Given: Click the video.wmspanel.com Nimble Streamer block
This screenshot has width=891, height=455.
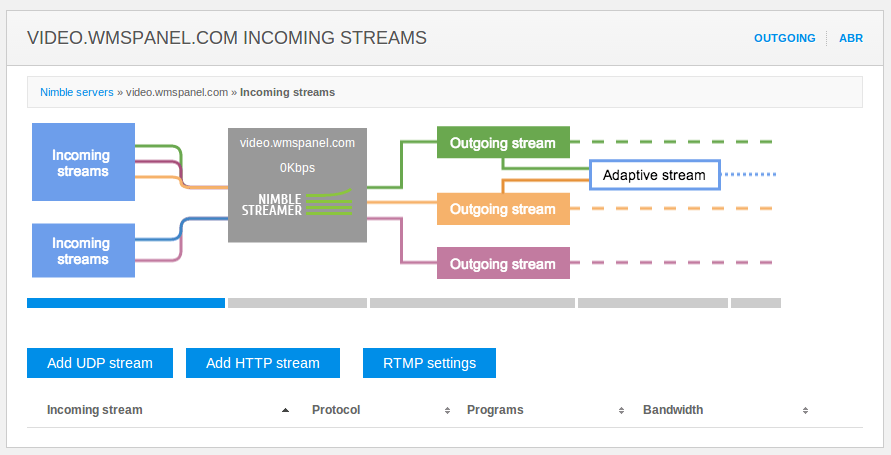Looking at the screenshot, I should [297, 185].
